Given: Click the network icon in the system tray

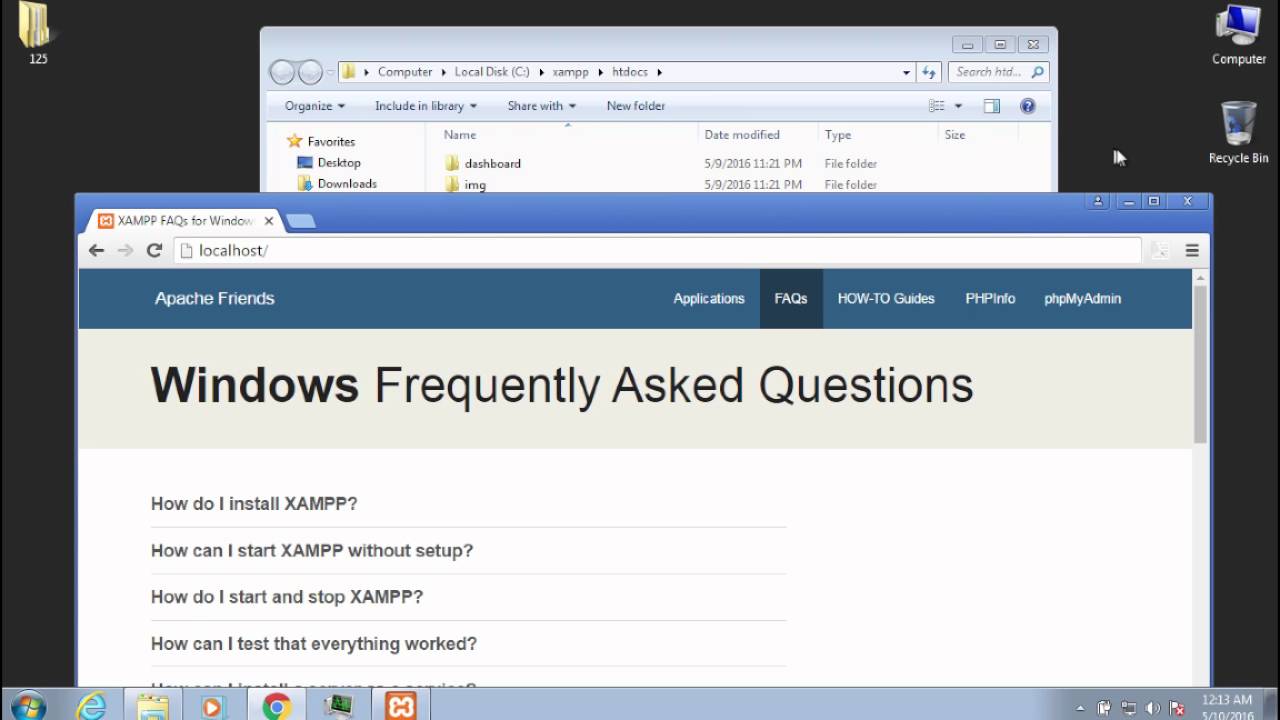Looking at the screenshot, I should coord(1129,708).
